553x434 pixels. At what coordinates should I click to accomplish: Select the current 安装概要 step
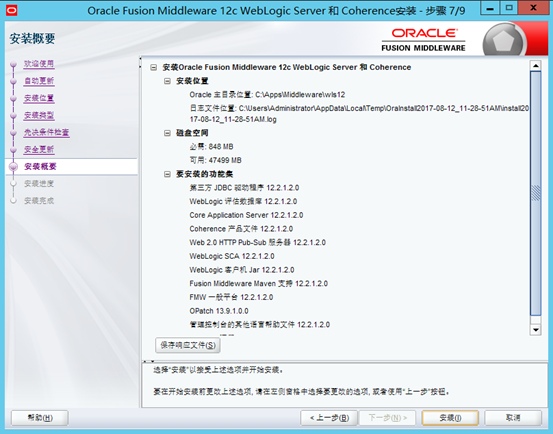pos(40,167)
